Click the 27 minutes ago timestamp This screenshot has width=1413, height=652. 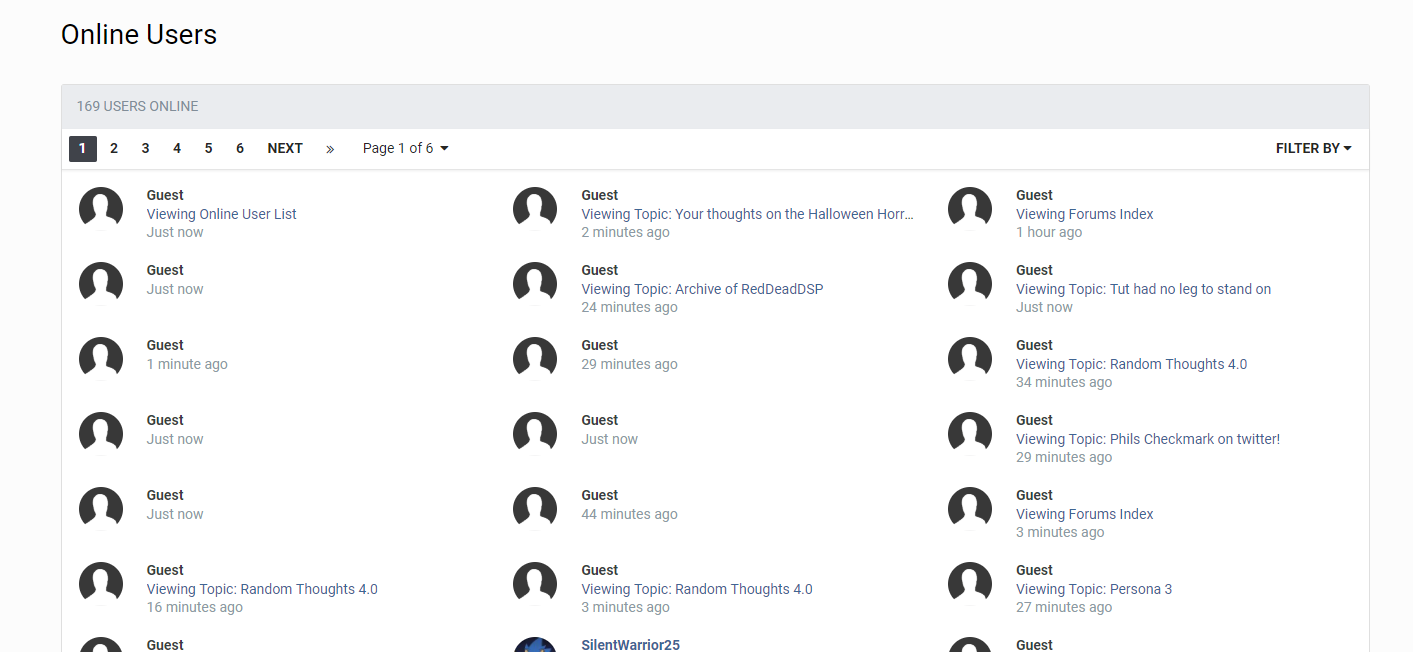[x=1064, y=607]
